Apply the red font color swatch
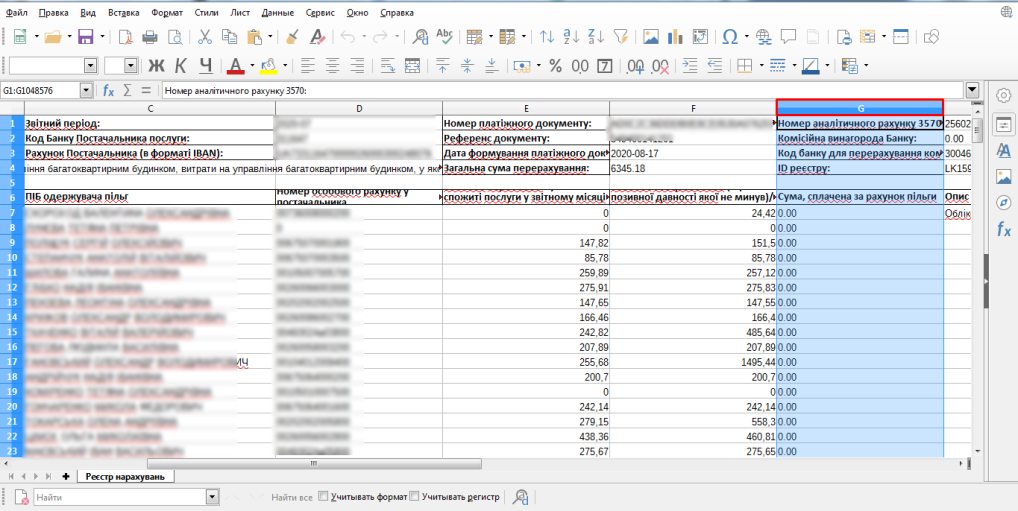Viewport: 1018px width, 511px height. (x=234, y=66)
